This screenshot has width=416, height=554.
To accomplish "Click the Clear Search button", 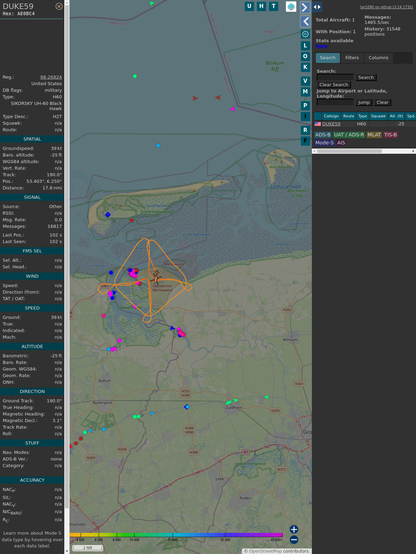I will (x=334, y=85).
